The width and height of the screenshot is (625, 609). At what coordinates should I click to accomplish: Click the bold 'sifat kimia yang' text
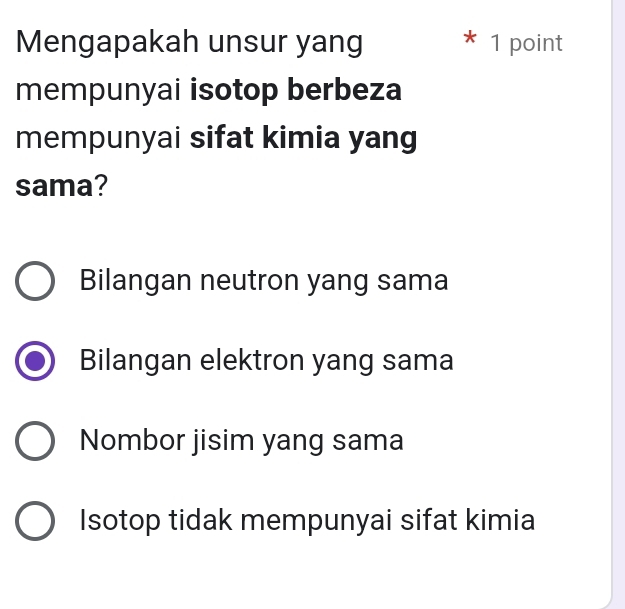coord(303,137)
